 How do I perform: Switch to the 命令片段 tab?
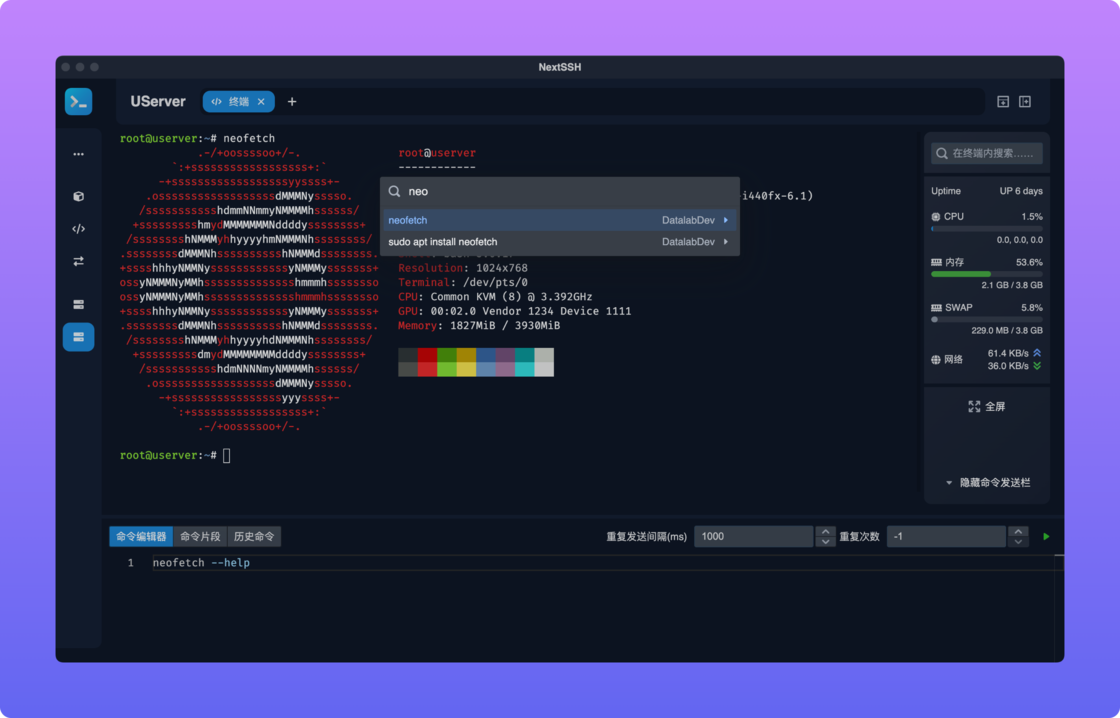coord(200,537)
